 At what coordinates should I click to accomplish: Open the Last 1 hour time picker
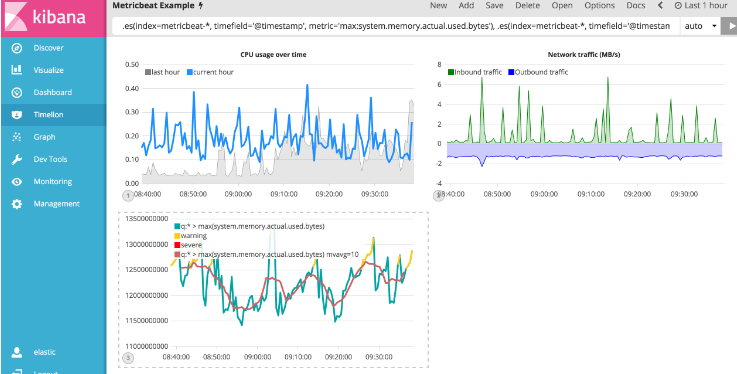(701, 6)
